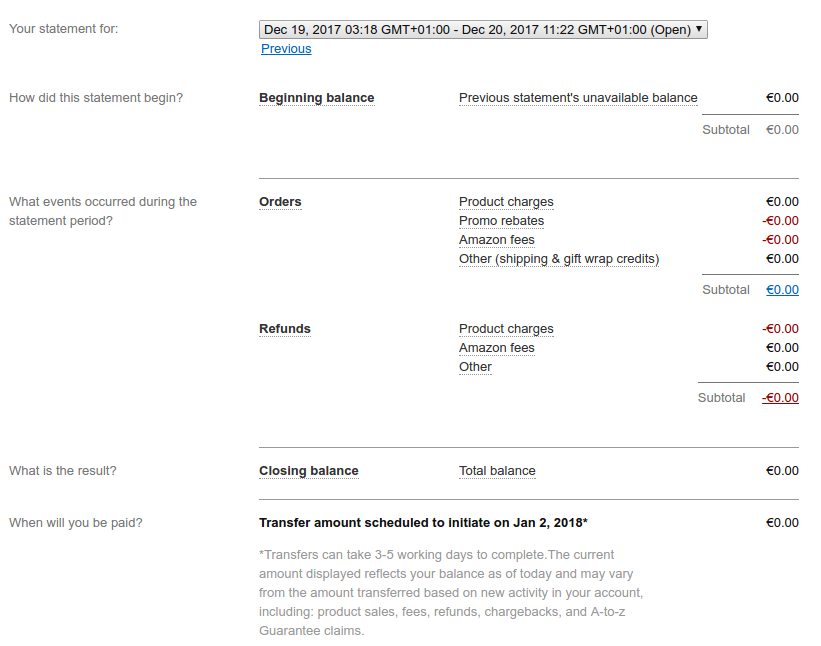Open the Refunds subtotal -€0.00 link

pyautogui.click(x=780, y=398)
